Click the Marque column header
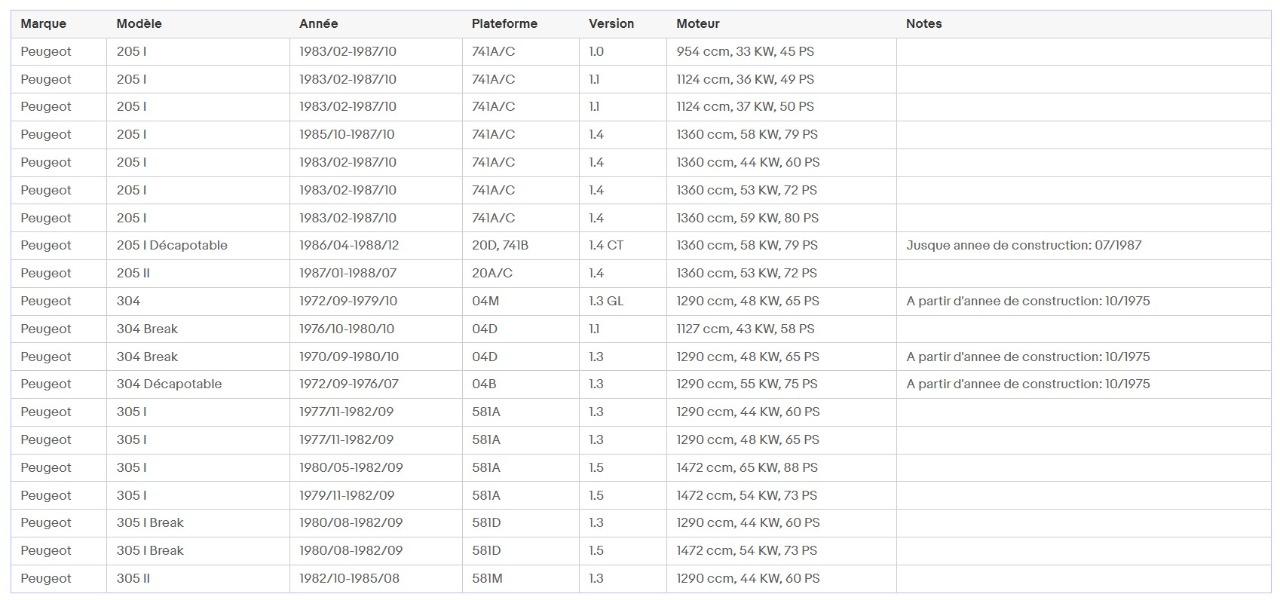This screenshot has width=1280, height=600. click(43, 24)
